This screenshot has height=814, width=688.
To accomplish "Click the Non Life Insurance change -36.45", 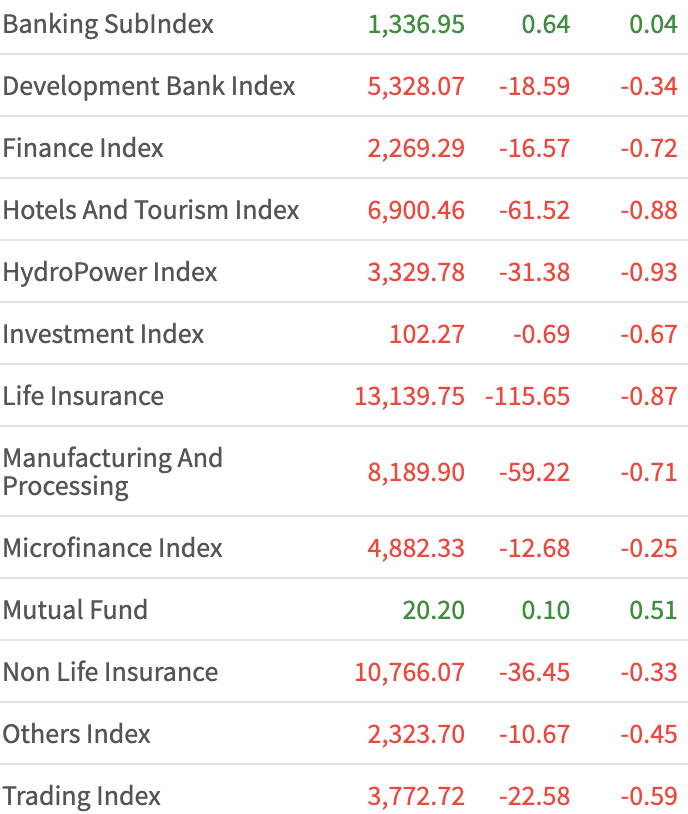I will point(534,672).
